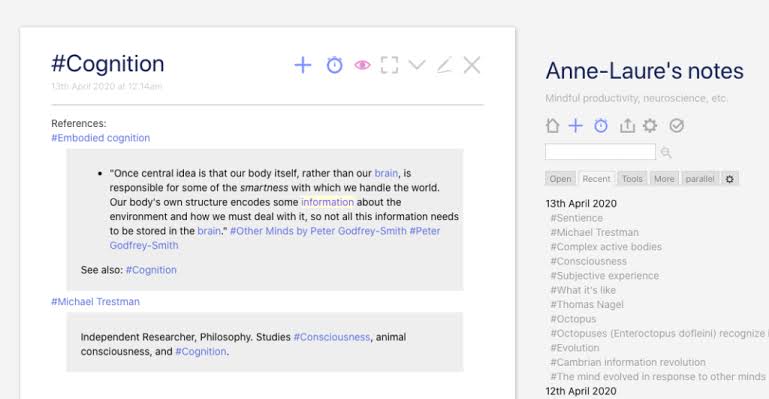Follow #Cognition link in Trestman description
Image resolution: width=769 pixels, height=399 pixels.
click(x=201, y=352)
